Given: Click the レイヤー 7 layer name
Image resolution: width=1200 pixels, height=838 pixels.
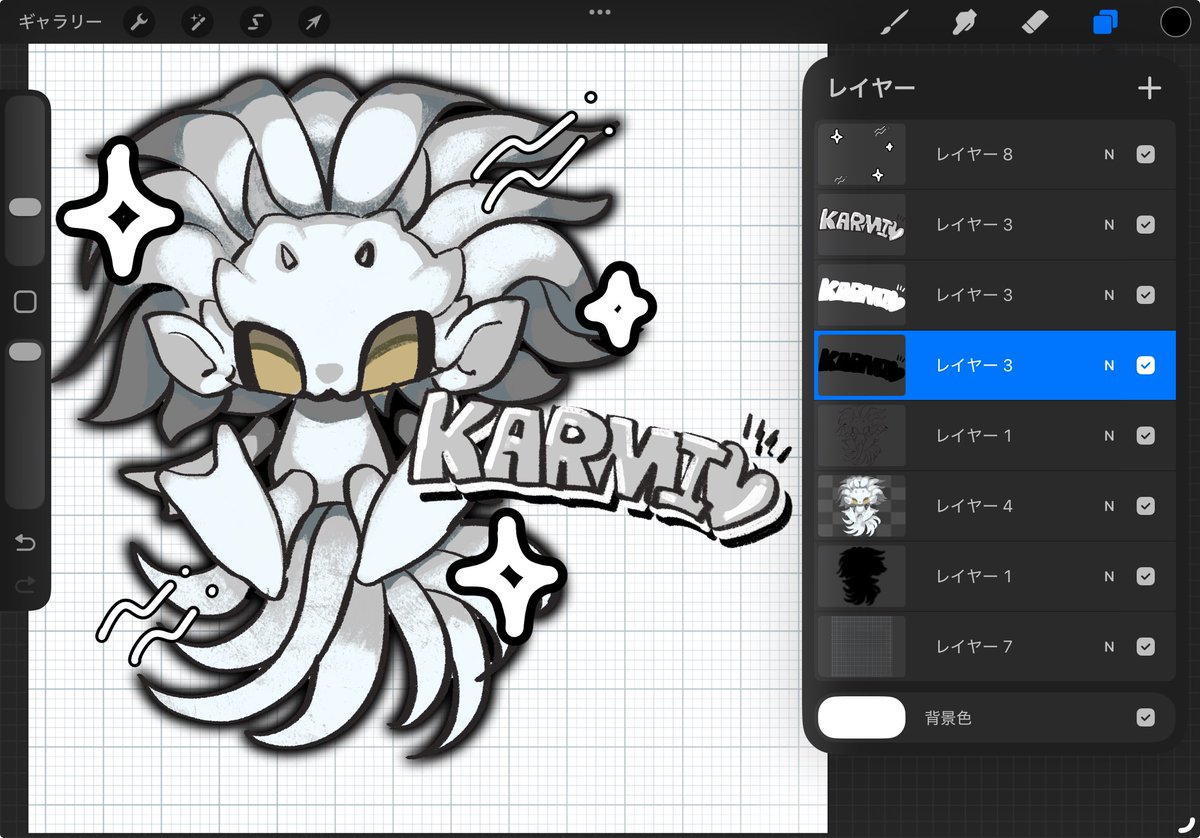Looking at the screenshot, I should (974, 647).
